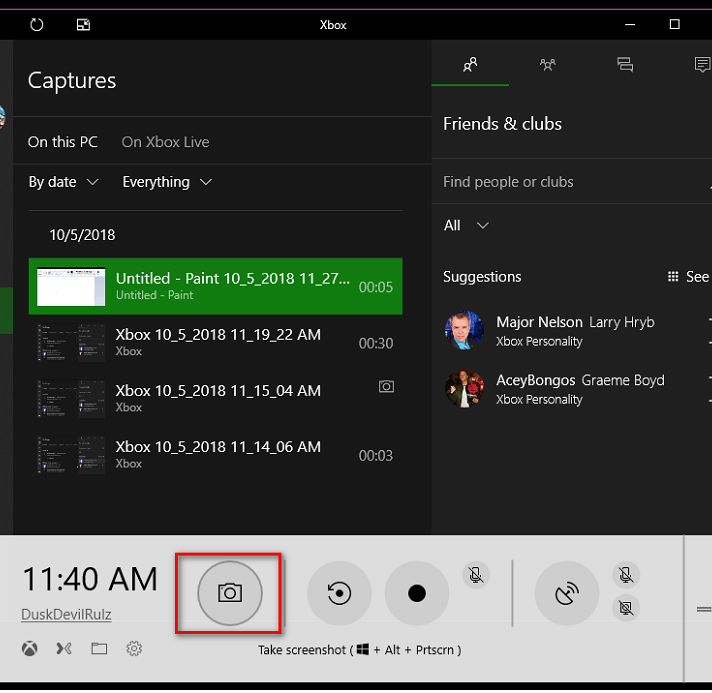Open the Parties tab icon
712x693 pixels.
coord(548,64)
